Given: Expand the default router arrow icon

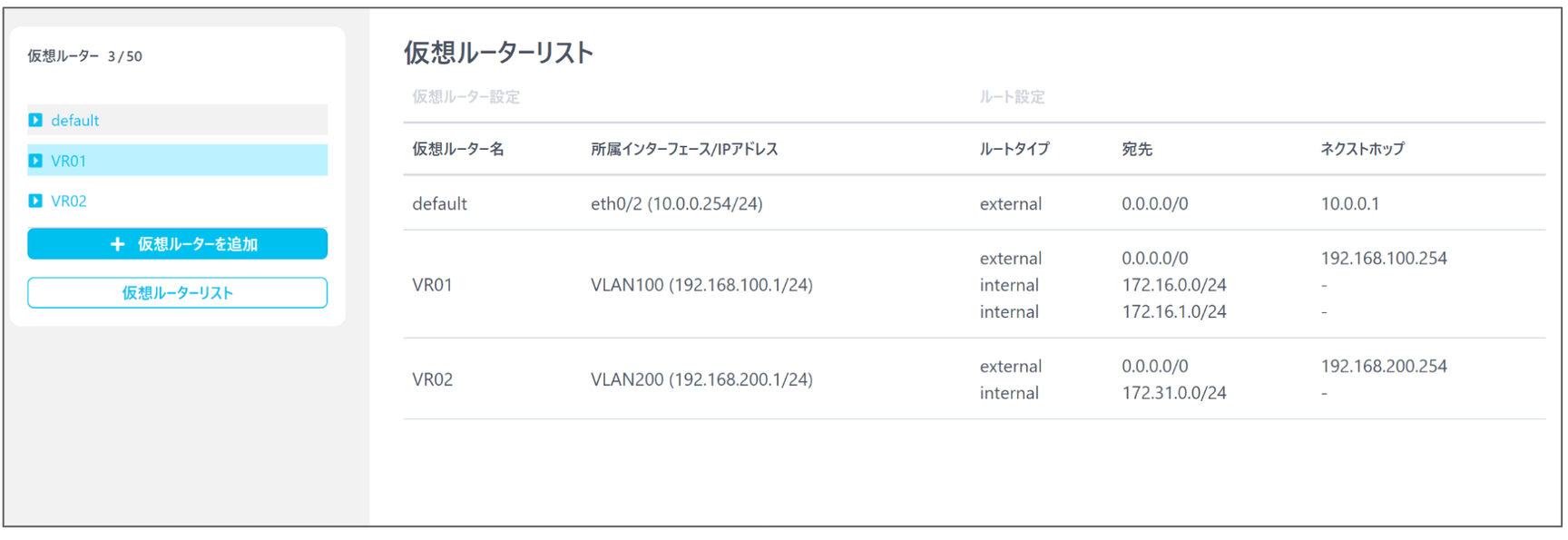Looking at the screenshot, I should coord(35,120).
